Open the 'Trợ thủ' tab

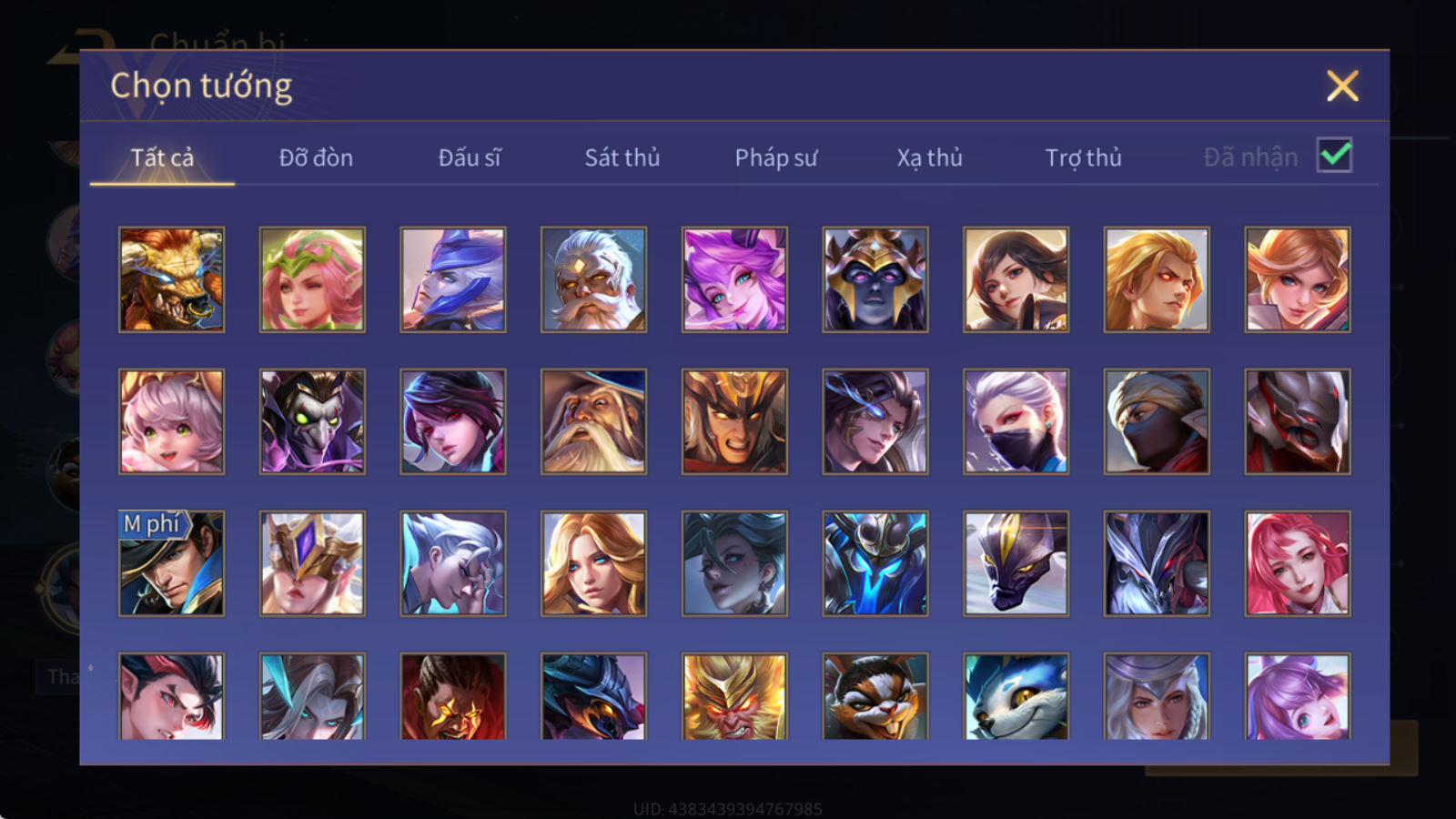1083,157
